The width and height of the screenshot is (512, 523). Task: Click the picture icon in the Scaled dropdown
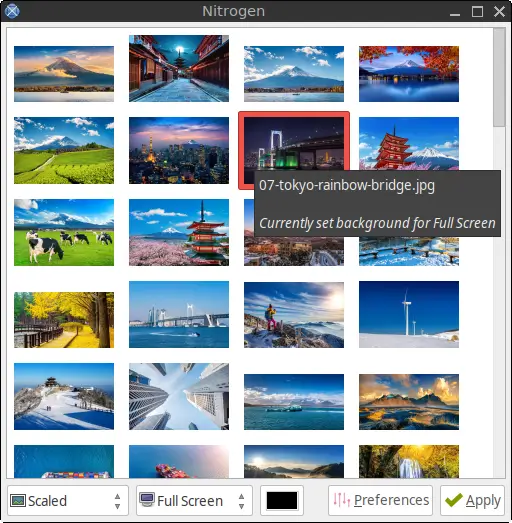18,501
